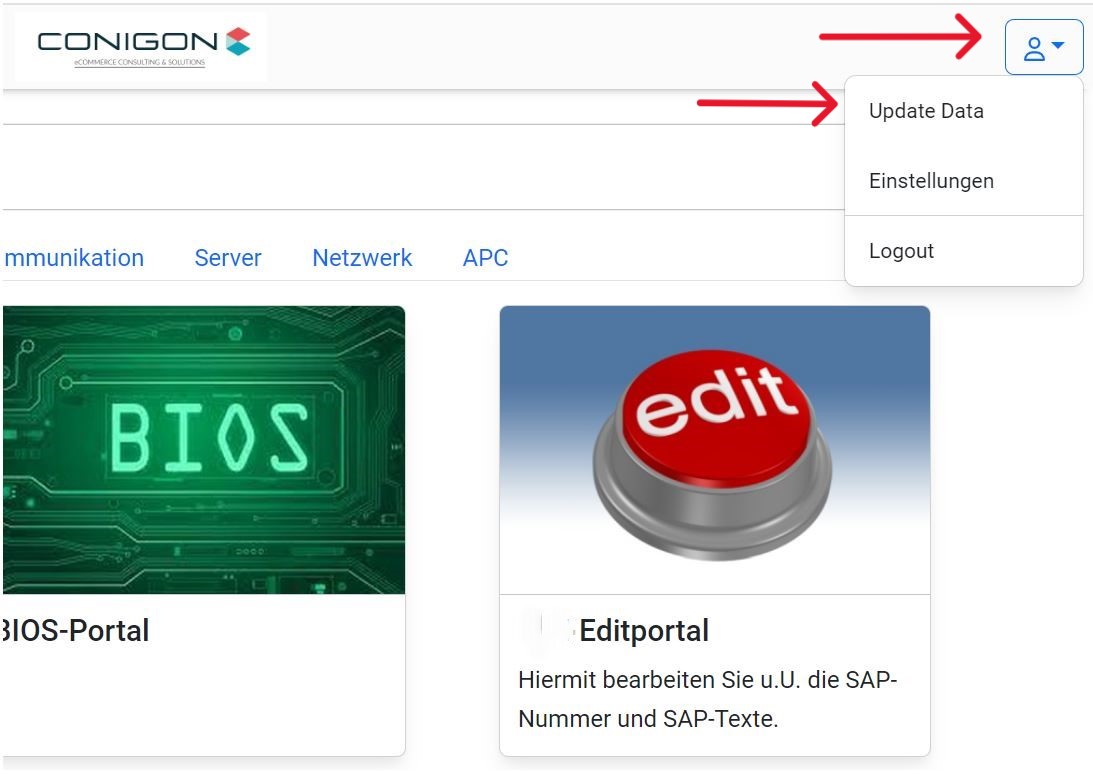Open Einstellungen from the user dropdown

931,181
